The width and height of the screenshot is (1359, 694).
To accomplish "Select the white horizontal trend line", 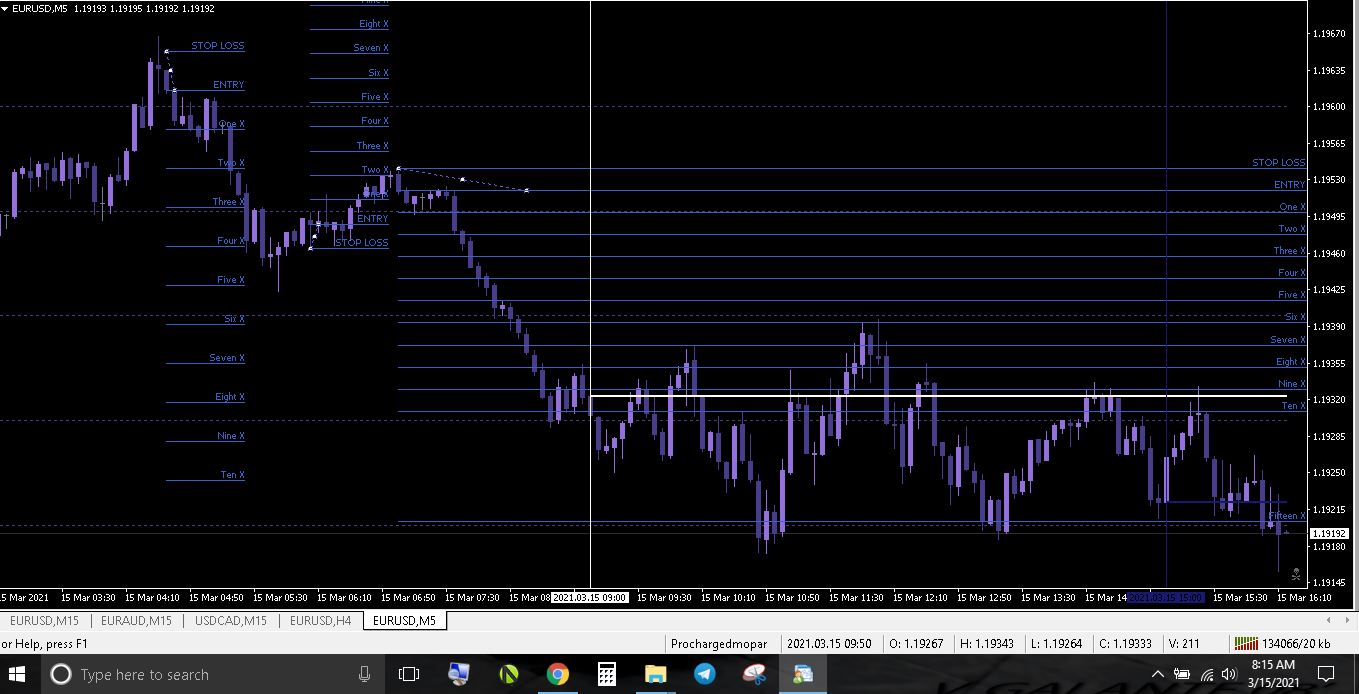I will [x=938, y=397].
